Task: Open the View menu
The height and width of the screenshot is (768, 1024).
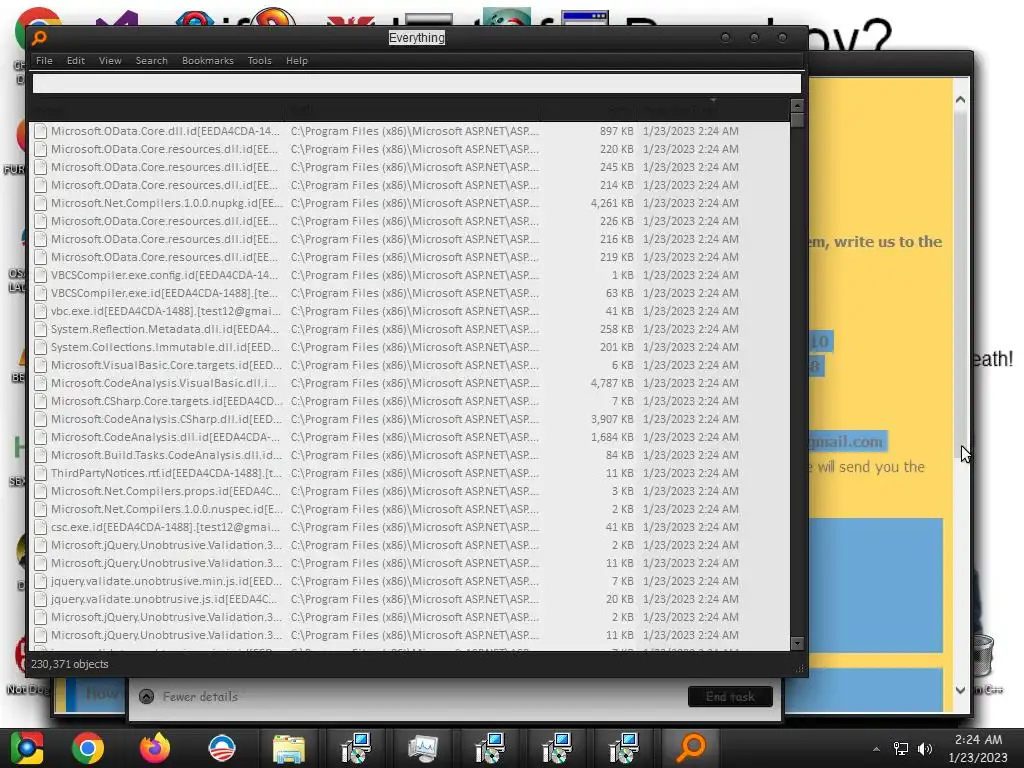Action: tap(110, 61)
